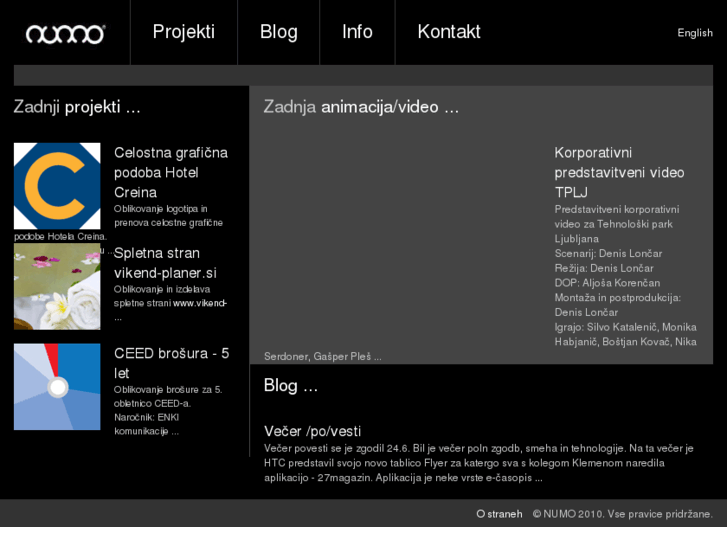Open the Hotel Creina logo thumbnail
The image size is (727, 545).
click(x=57, y=186)
